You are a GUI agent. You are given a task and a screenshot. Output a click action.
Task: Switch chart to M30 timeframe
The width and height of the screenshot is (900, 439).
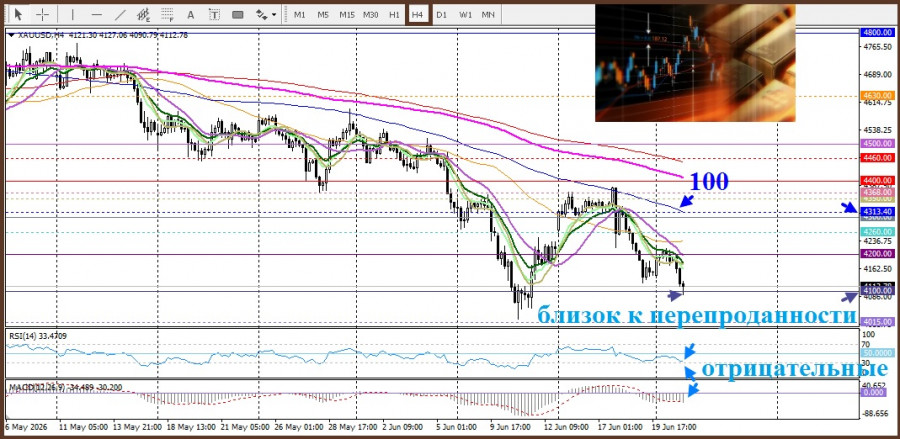pos(370,15)
